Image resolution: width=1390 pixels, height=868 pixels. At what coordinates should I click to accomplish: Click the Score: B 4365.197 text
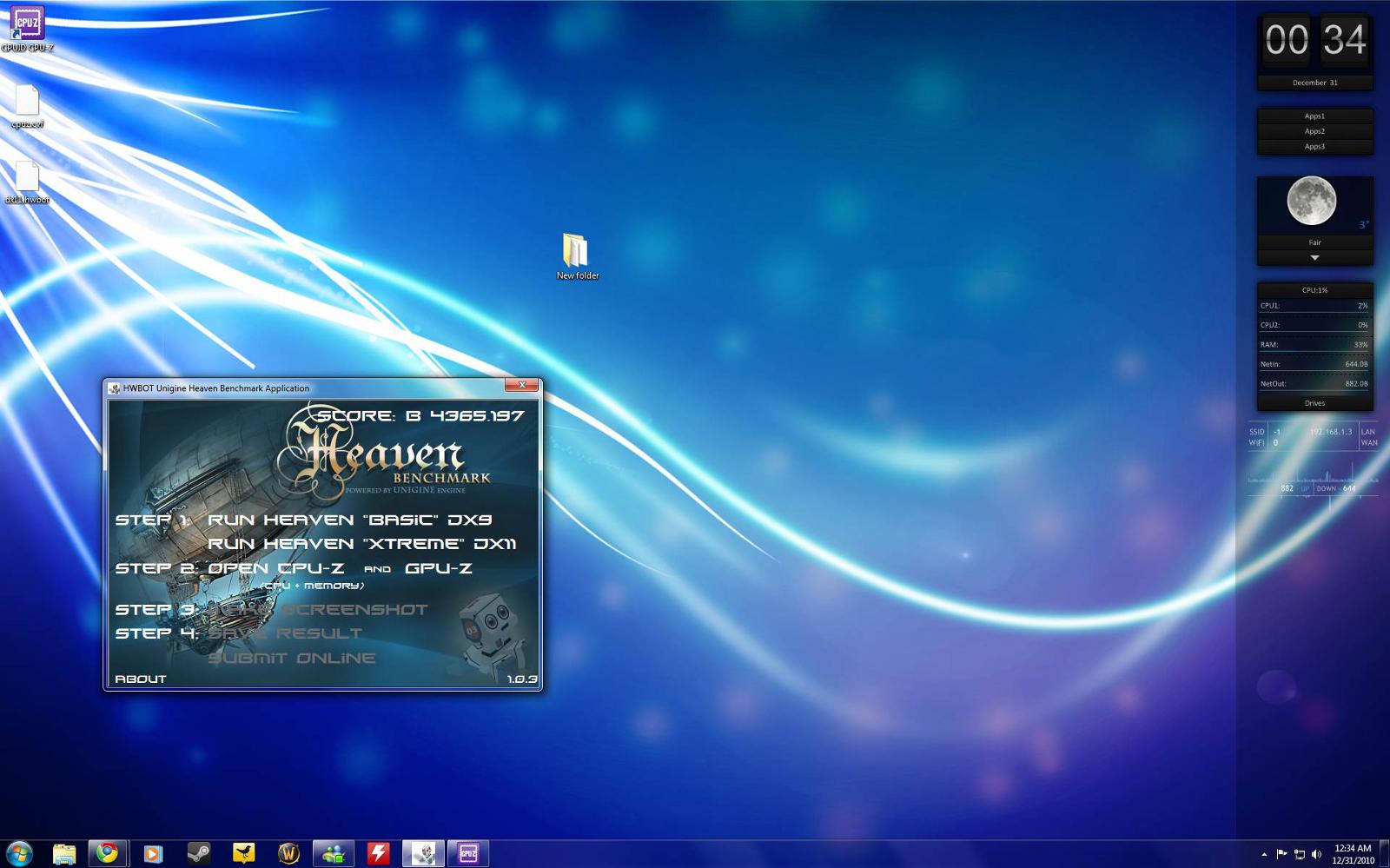(420, 416)
